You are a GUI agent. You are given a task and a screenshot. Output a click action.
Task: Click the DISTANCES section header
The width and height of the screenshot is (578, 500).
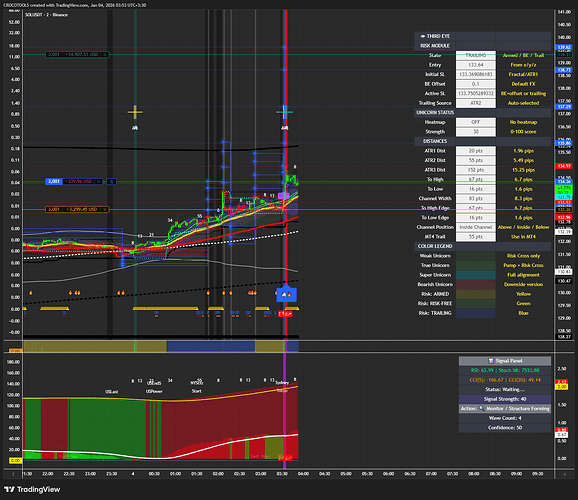click(435, 141)
